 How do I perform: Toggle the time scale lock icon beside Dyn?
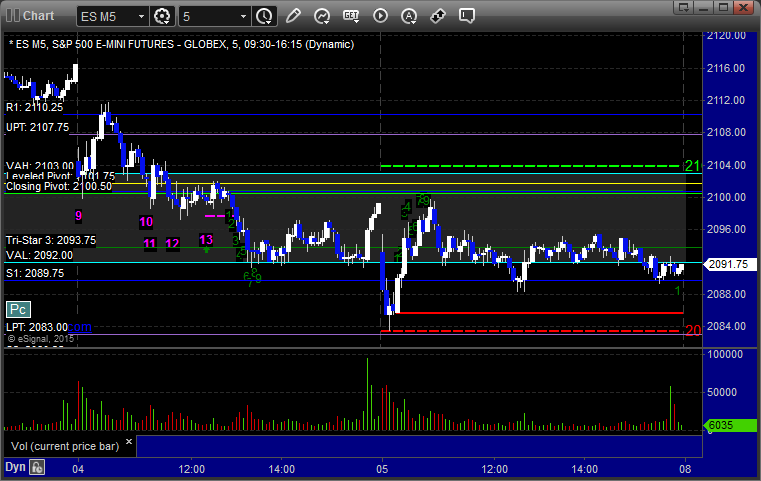[37, 467]
